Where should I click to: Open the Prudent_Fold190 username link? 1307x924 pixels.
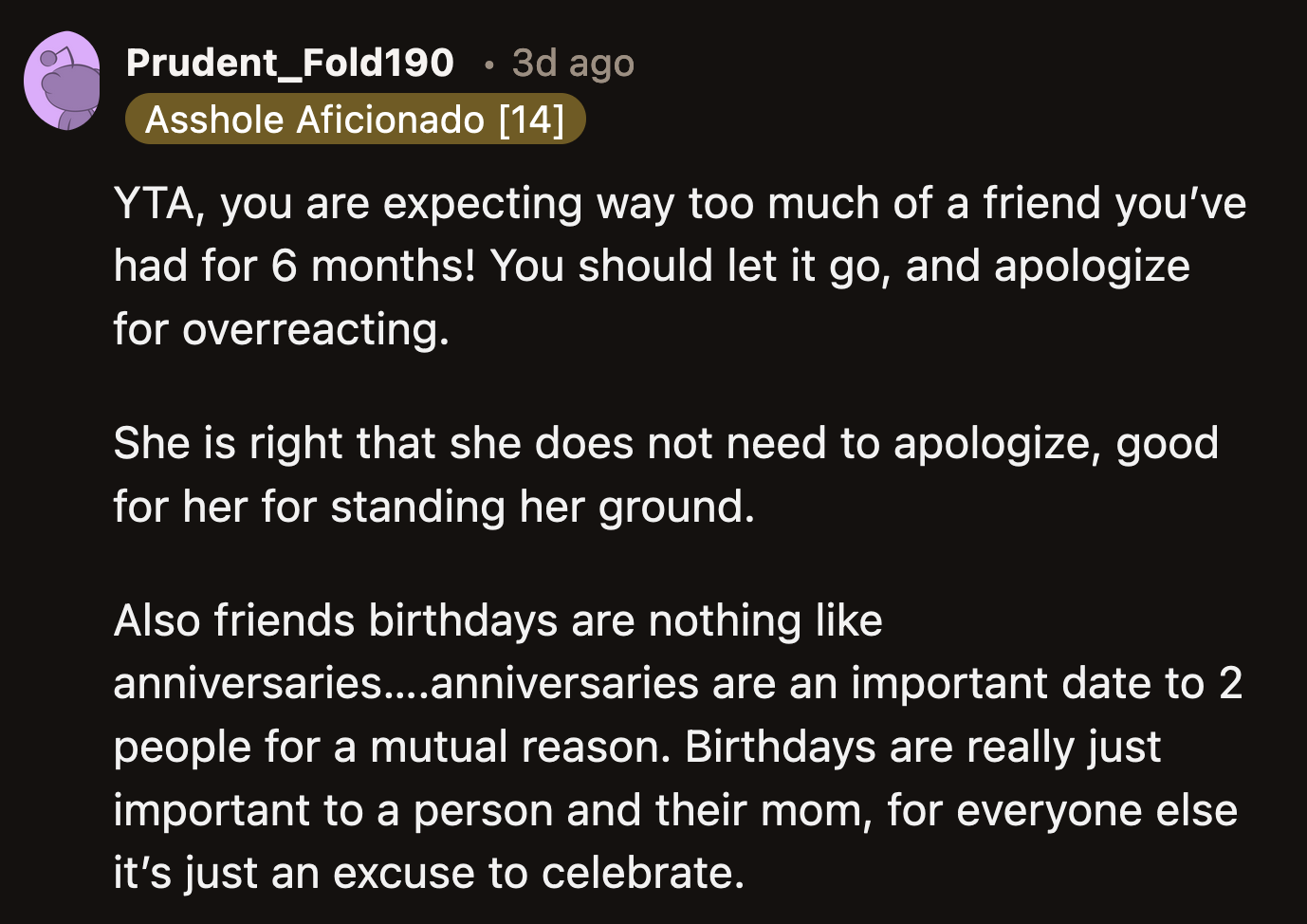[289, 62]
